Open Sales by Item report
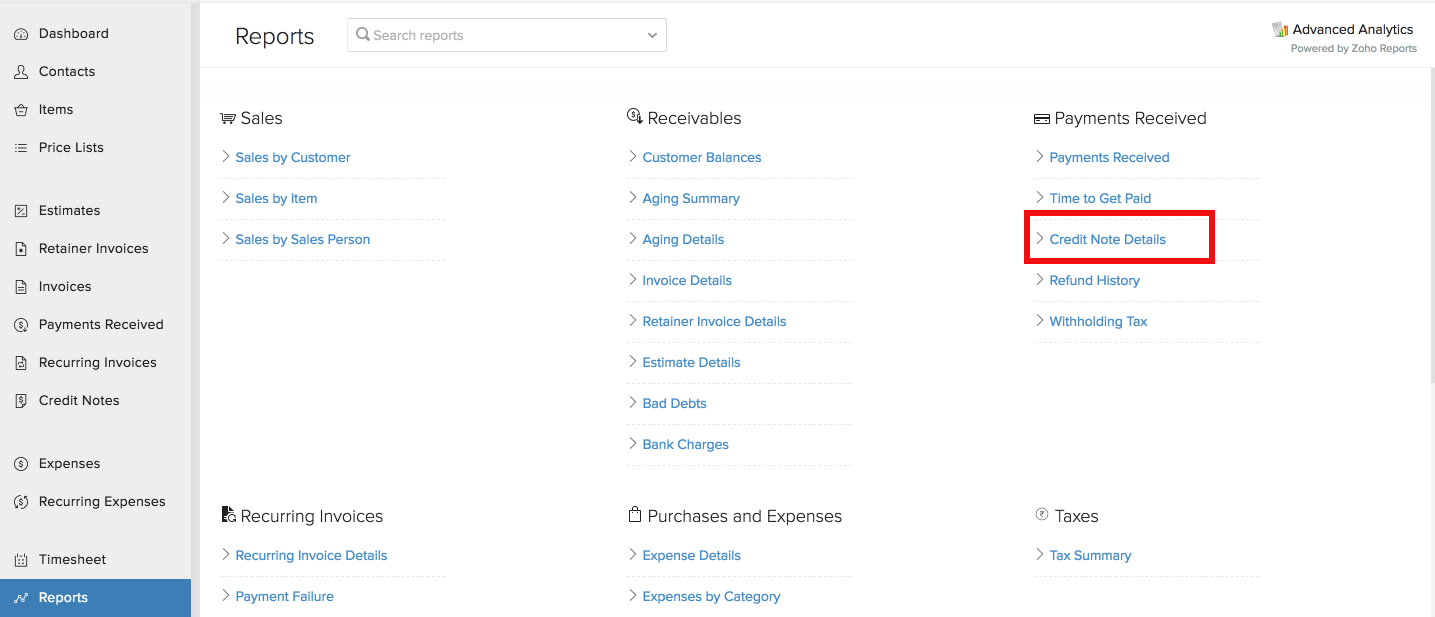The image size is (1435, 617). point(276,199)
